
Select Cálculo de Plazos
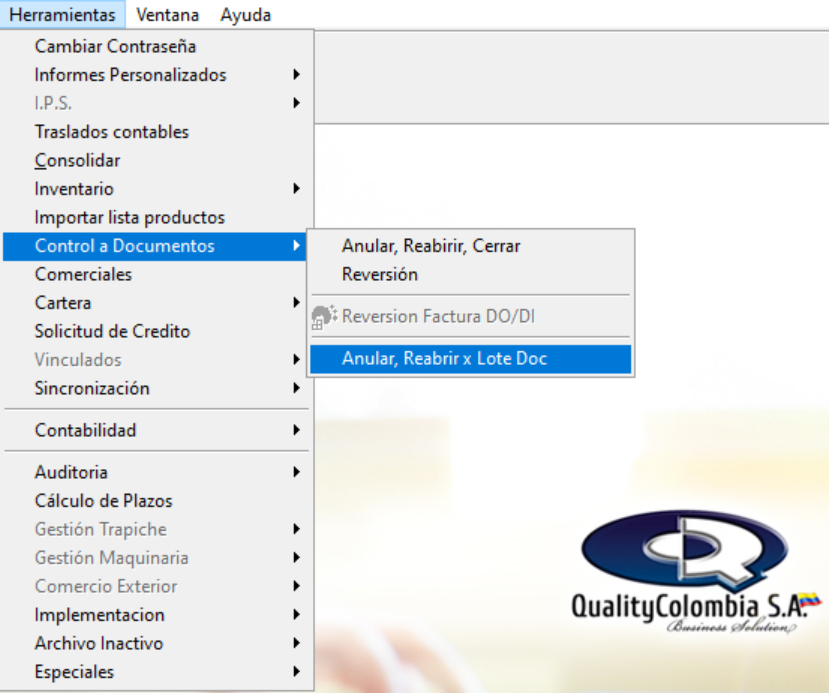156,501
